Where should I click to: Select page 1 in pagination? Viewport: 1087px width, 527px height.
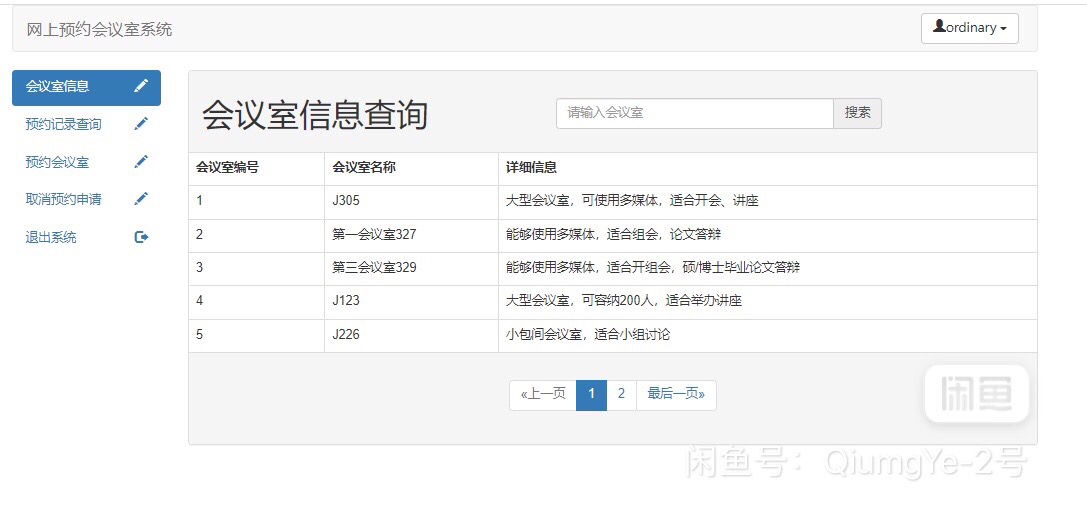pyautogui.click(x=591, y=394)
